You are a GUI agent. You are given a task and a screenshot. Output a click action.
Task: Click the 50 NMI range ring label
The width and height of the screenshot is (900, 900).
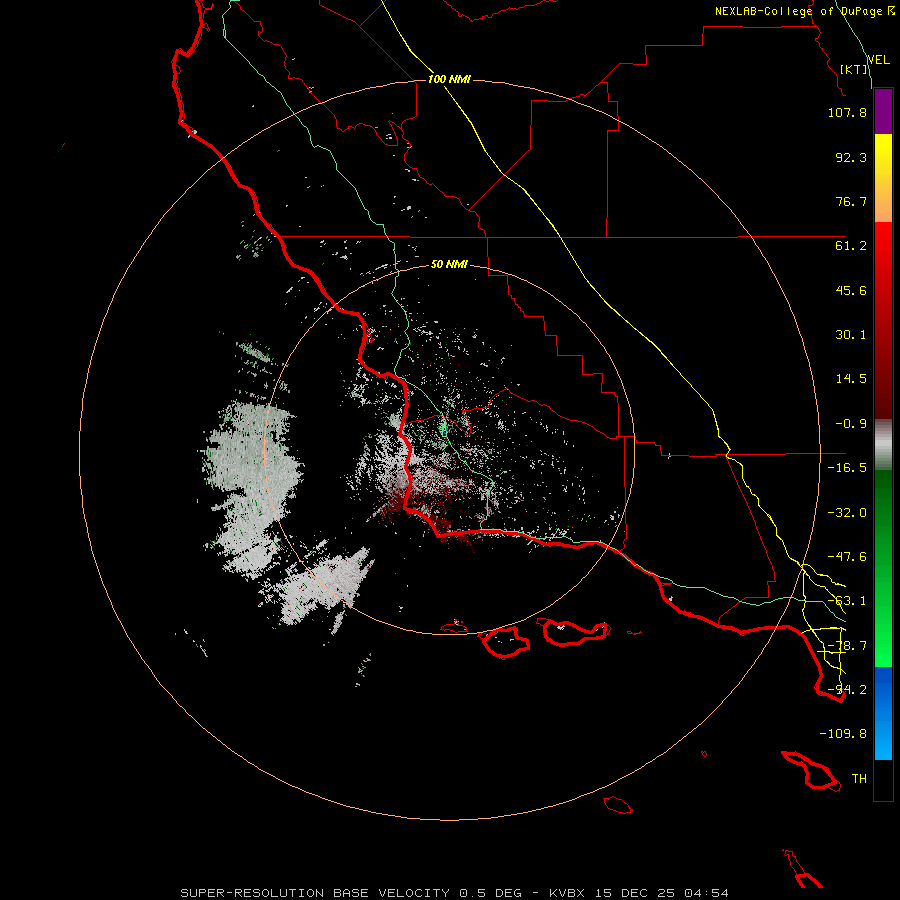(x=449, y=265)
